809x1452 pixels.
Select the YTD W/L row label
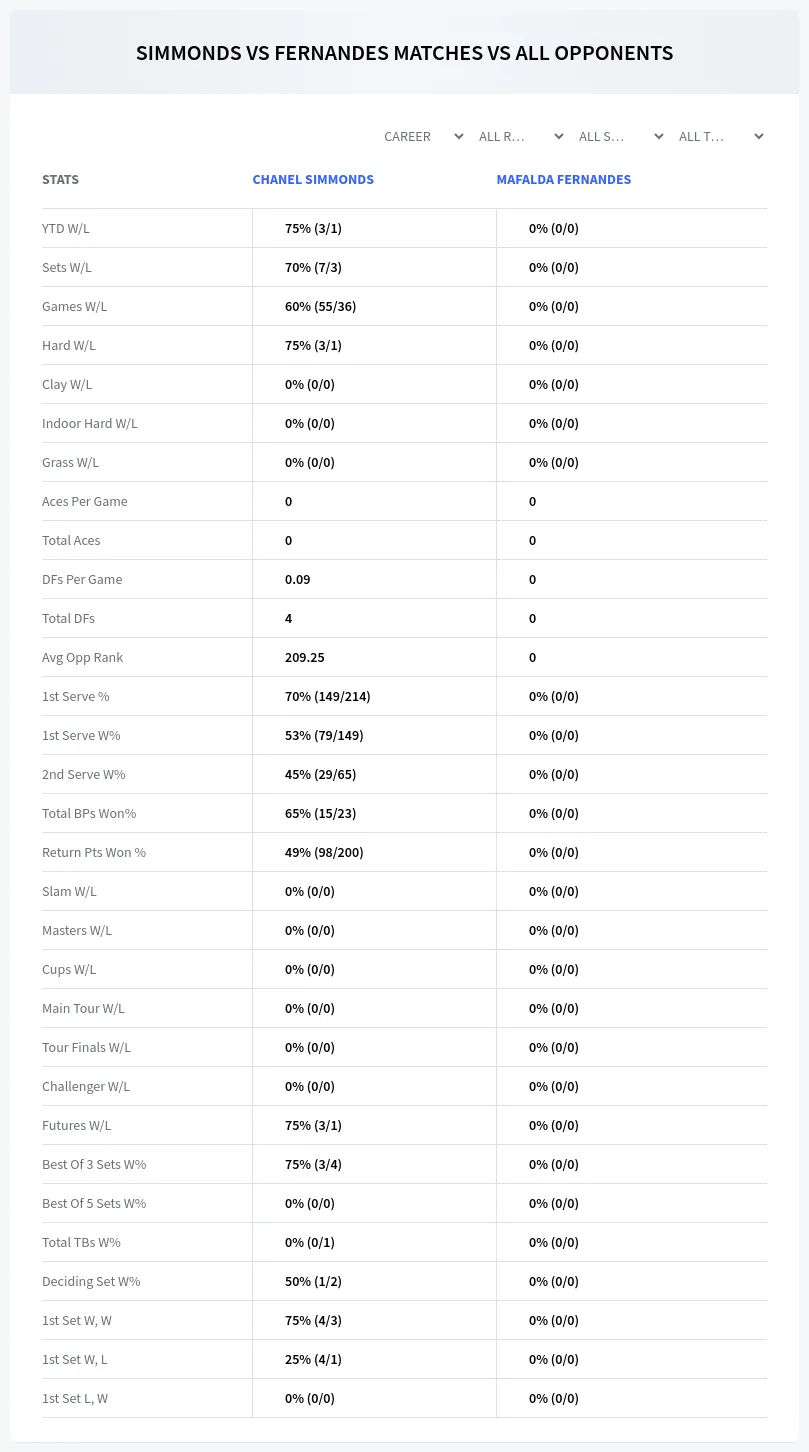(x=66, y=228)
